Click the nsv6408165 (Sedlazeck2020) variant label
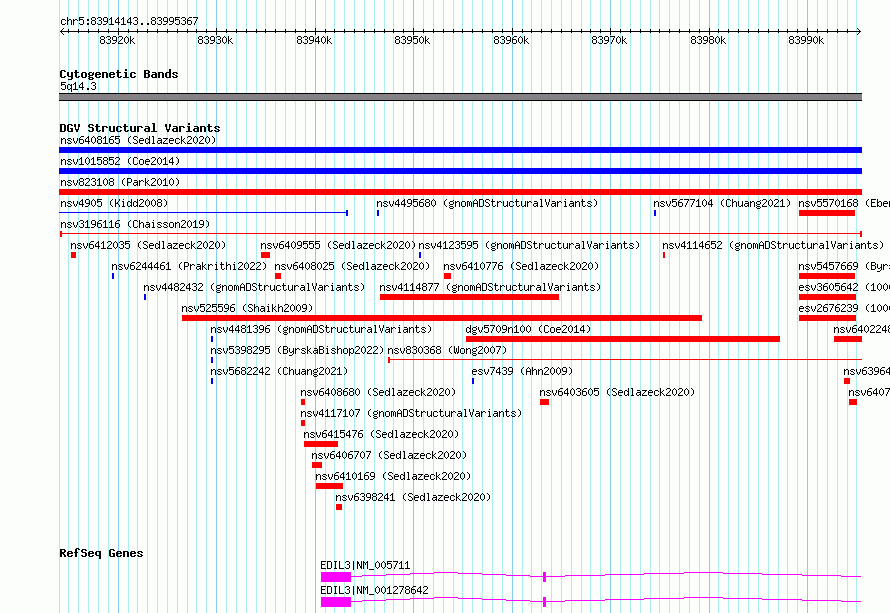The height and width of the screenshot is (613, 890). (138, 140)
